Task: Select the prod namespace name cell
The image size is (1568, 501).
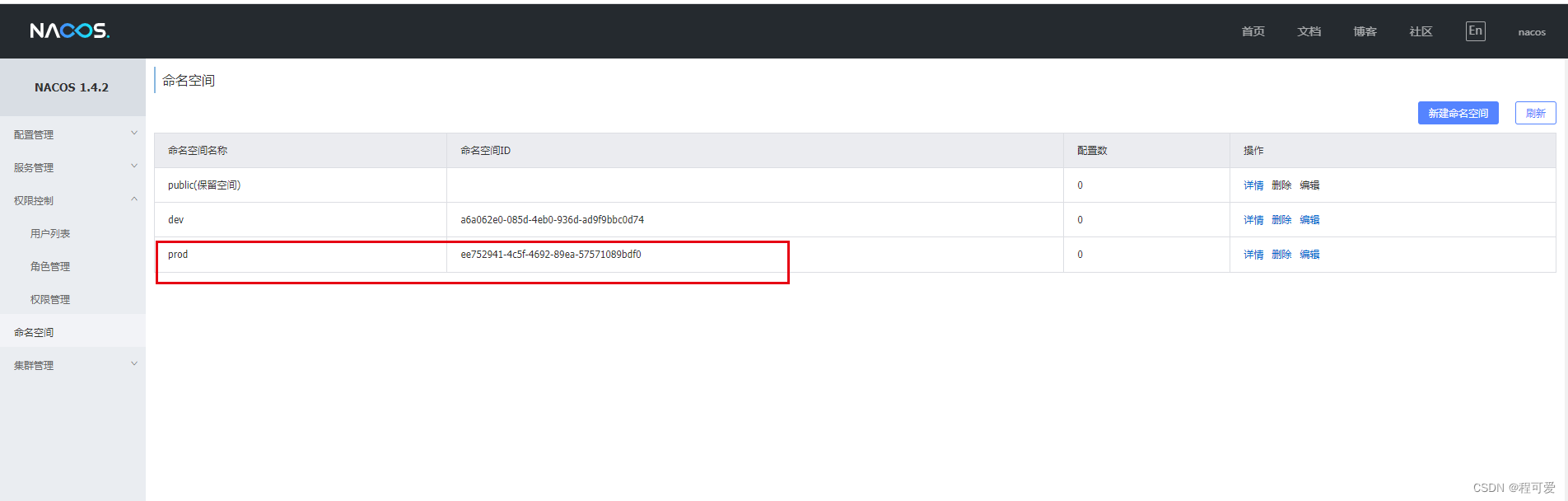Action: click(301, 255)
